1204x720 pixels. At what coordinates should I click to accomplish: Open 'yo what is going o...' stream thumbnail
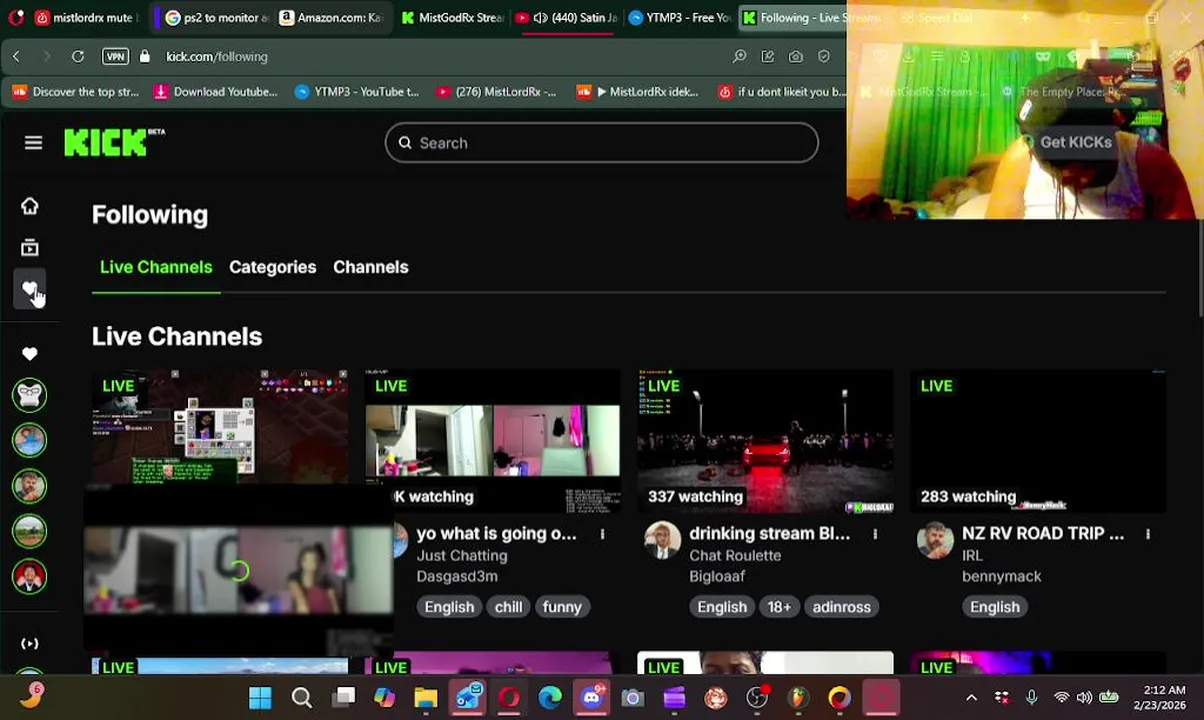492,441
